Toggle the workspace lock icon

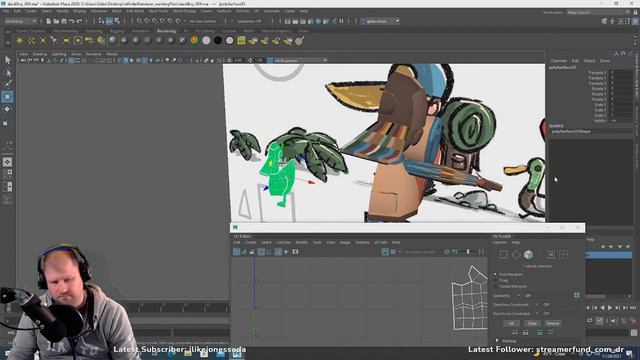[x=635, y=12]
